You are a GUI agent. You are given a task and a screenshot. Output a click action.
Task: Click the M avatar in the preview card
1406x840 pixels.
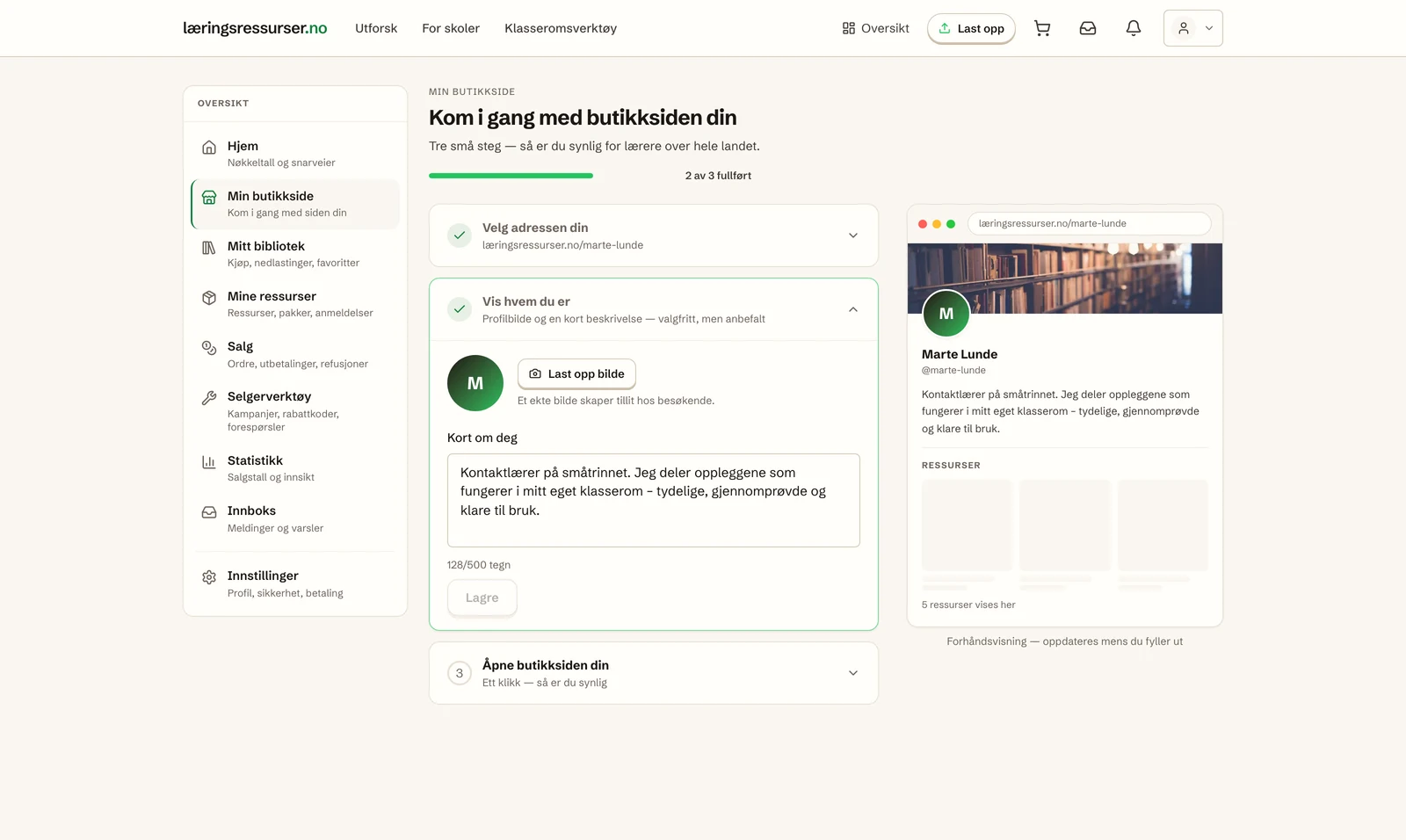pyautogui.click(x=946, y=314)
